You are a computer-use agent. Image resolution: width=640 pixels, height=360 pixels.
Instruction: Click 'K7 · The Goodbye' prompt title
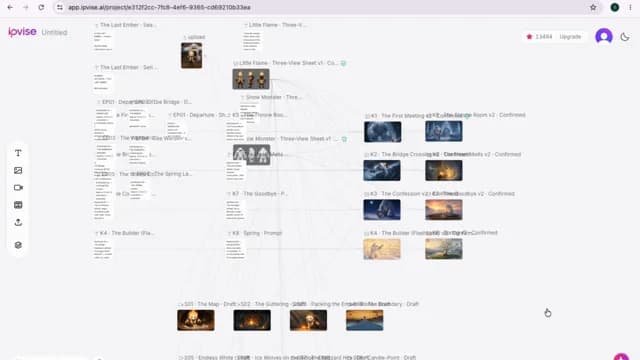click(x=260, y=193)
